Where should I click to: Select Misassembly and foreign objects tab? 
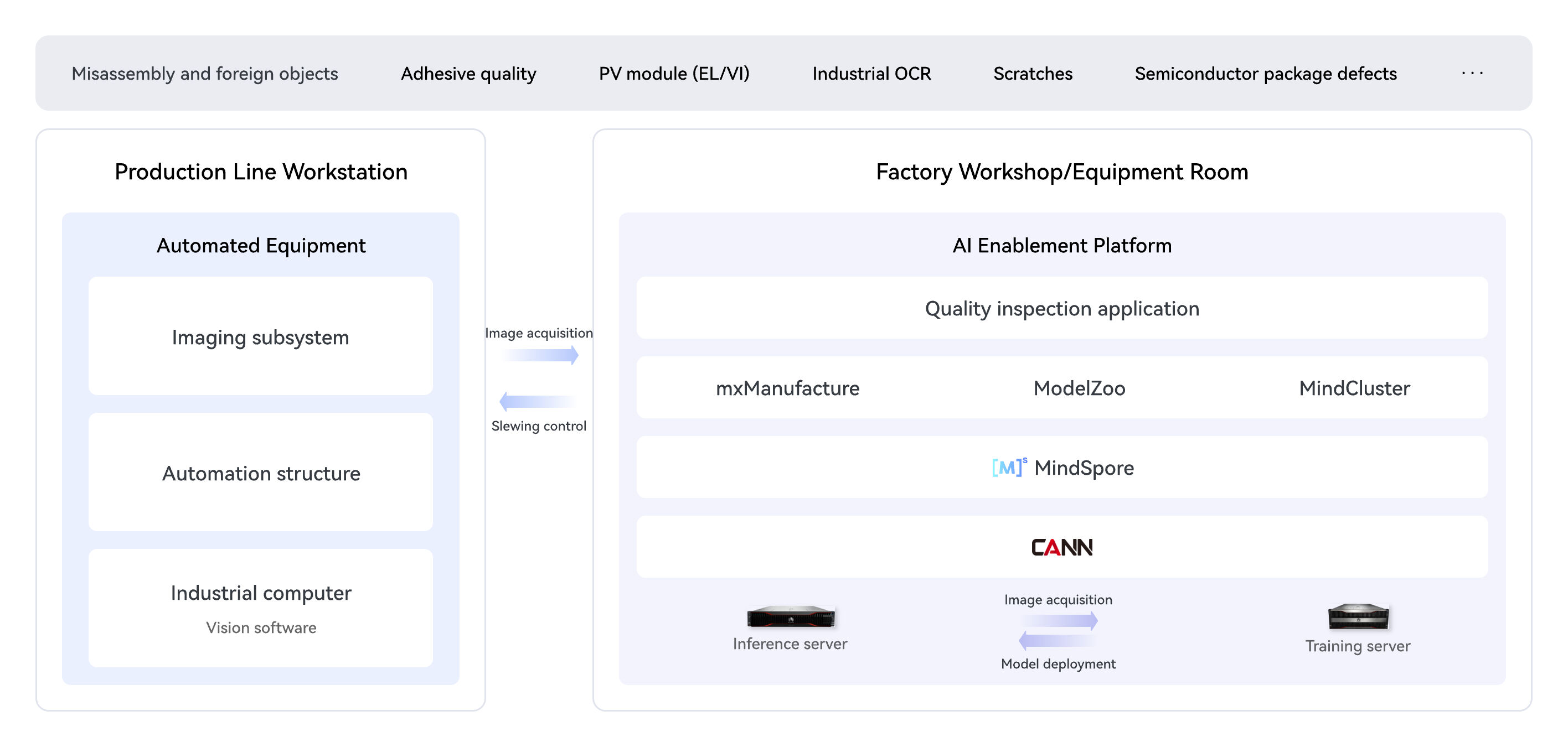pyautogui.click(x=204, y=74)
